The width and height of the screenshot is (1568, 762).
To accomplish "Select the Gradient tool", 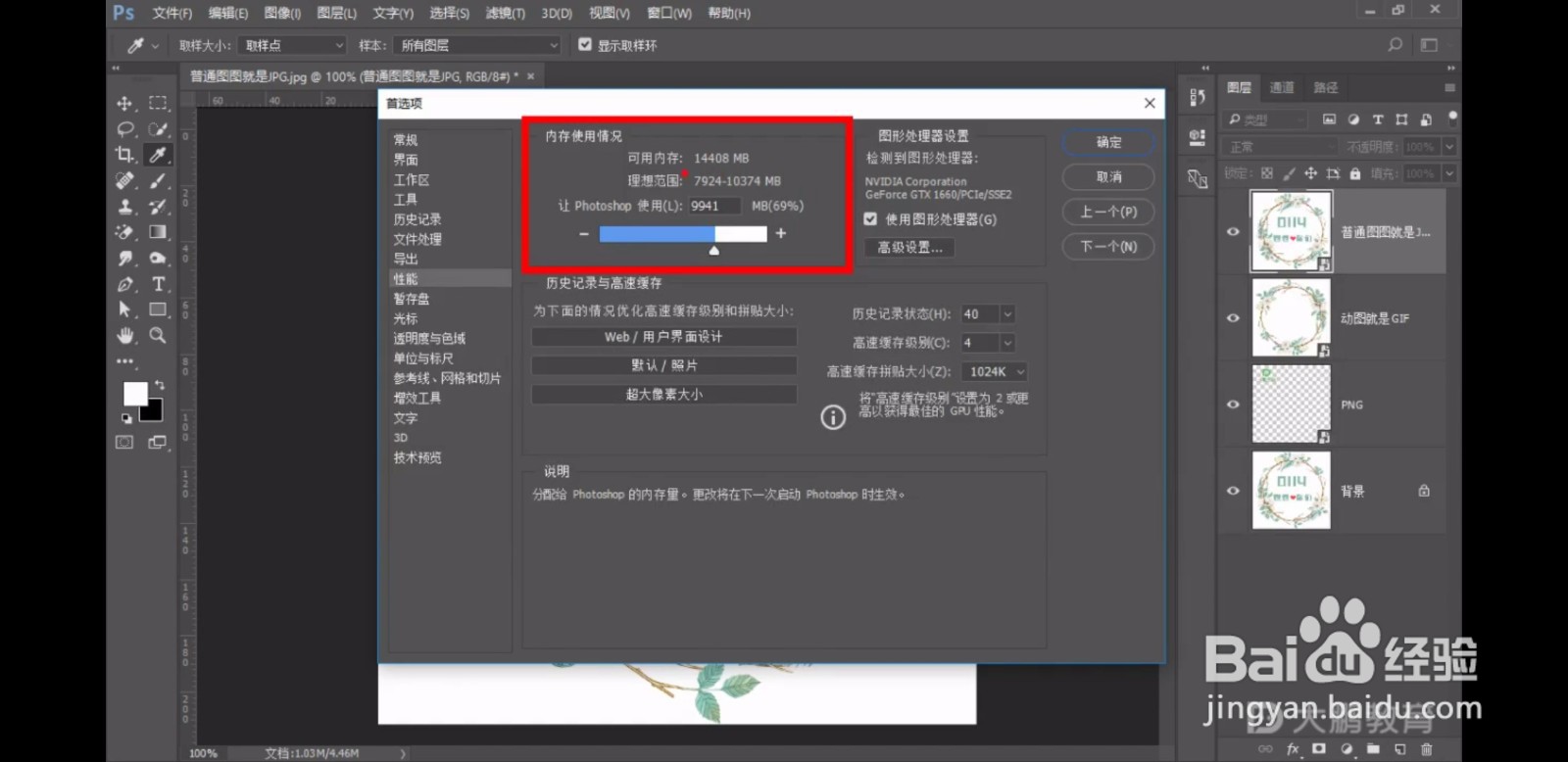I will [157, 232].
